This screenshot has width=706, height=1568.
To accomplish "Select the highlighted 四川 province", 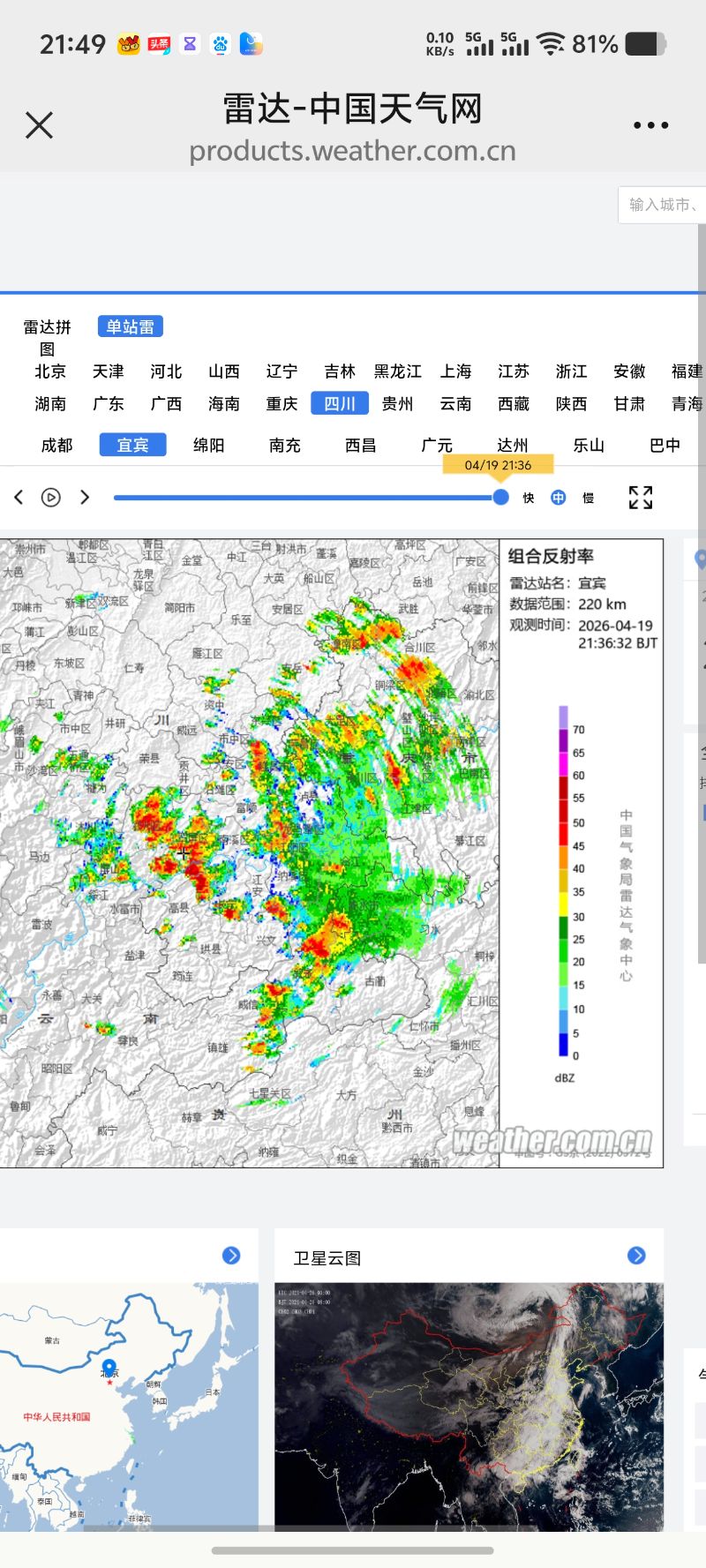I will (340, 404).
